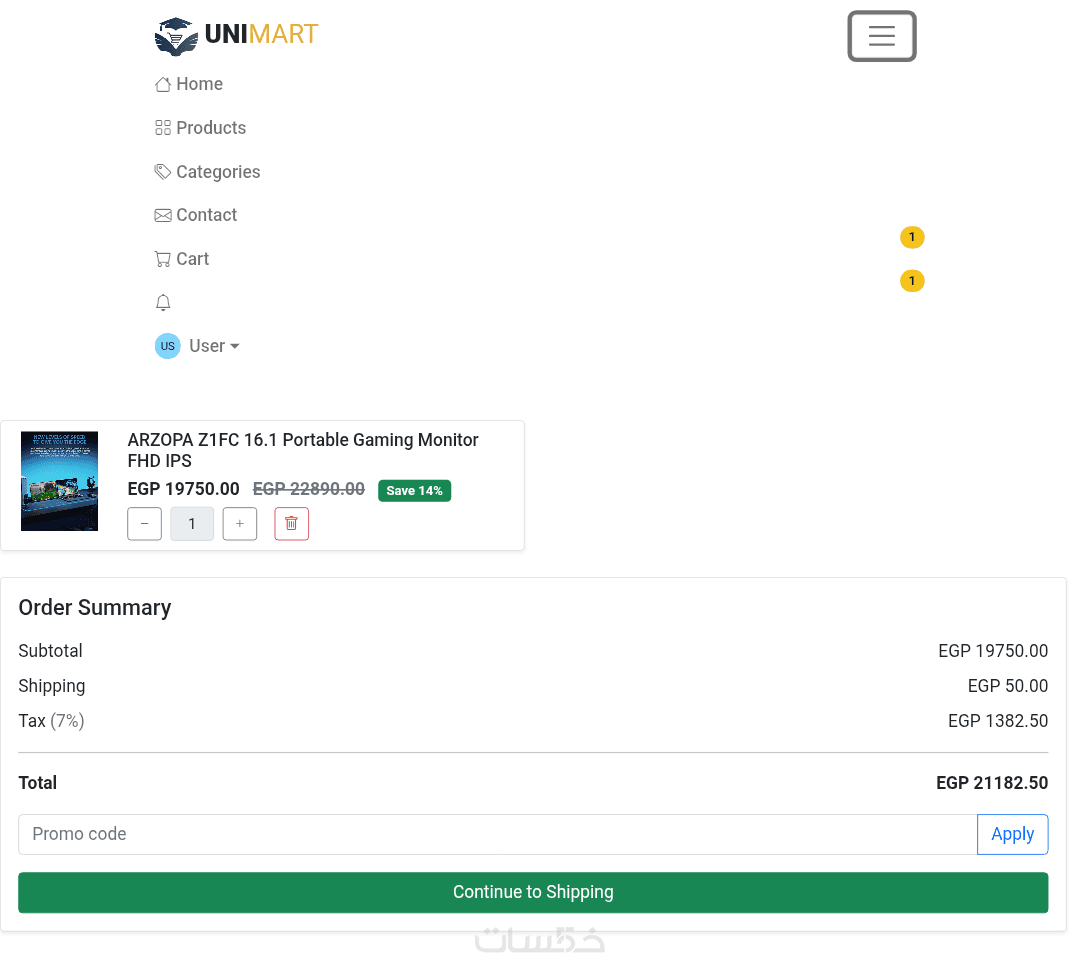This screenshot has height=972, width=1080.
Task: Click the notification count badge
Action: point(912,281)
